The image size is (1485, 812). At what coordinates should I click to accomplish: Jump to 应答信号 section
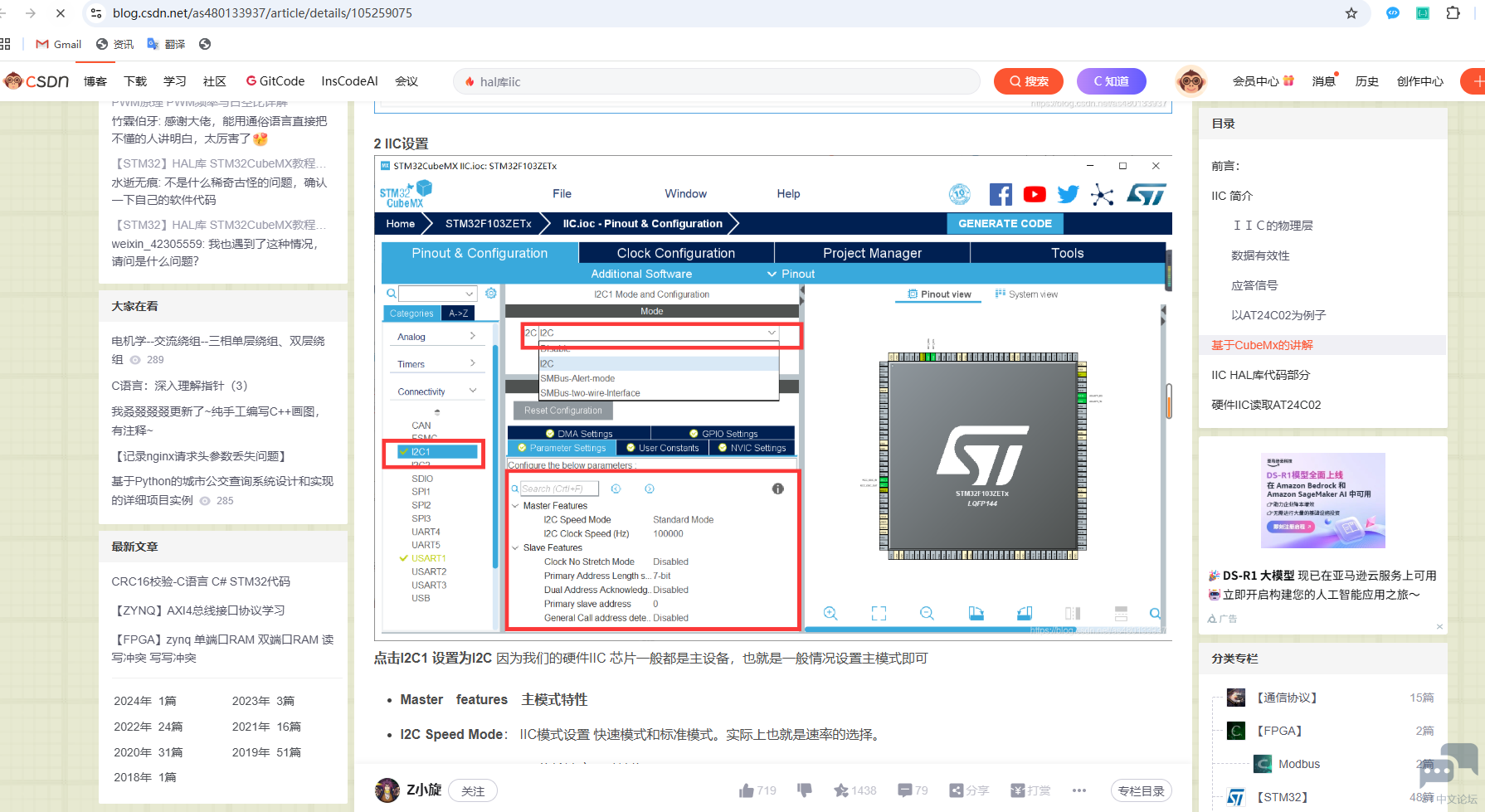coord(1254,285)
